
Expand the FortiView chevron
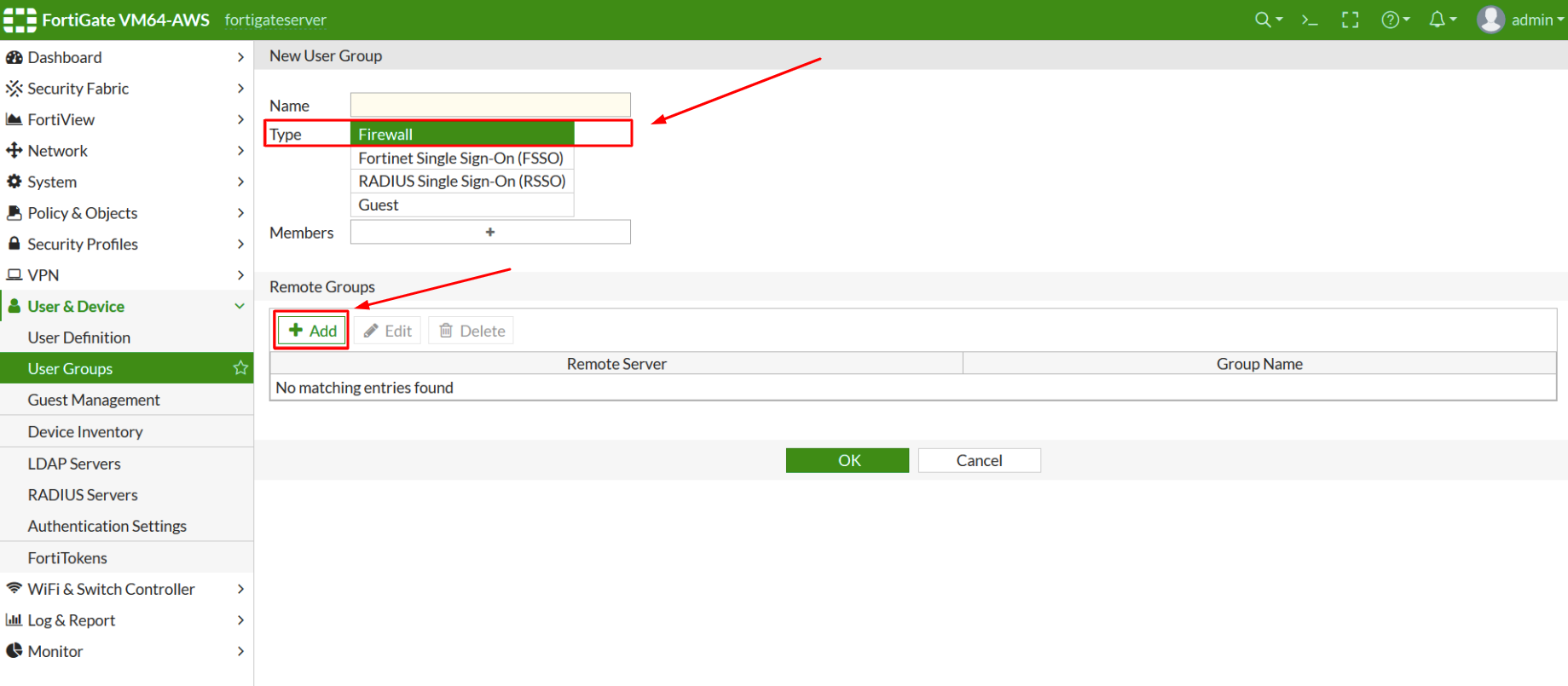(240, 119)
